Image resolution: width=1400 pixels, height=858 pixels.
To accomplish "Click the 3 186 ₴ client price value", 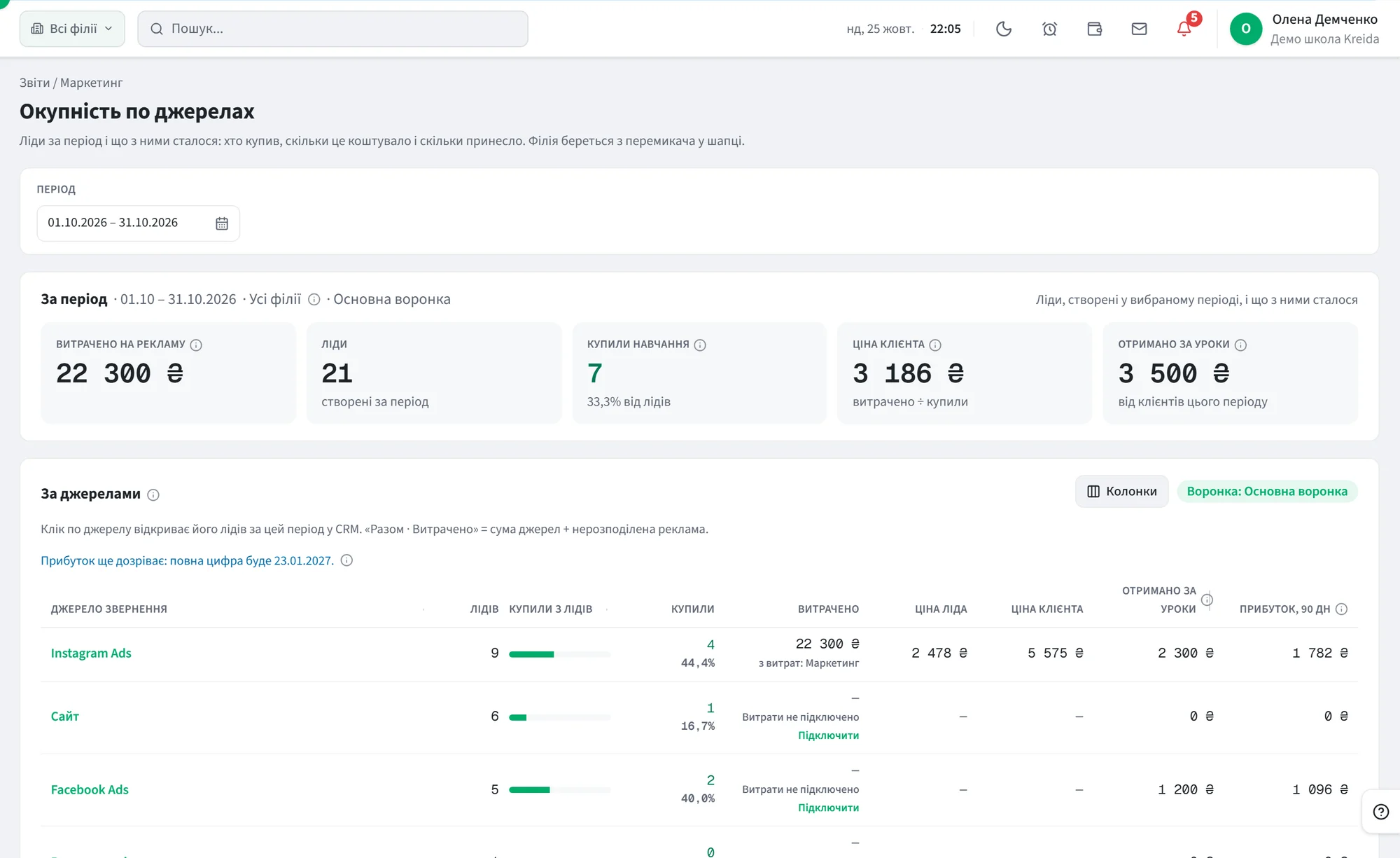I will pyautogui.click(x=908, y=373).
